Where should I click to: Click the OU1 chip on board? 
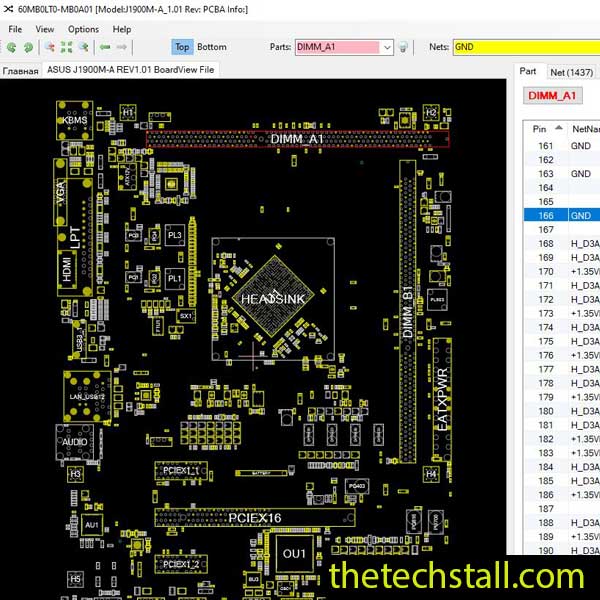tap(294, 553)
